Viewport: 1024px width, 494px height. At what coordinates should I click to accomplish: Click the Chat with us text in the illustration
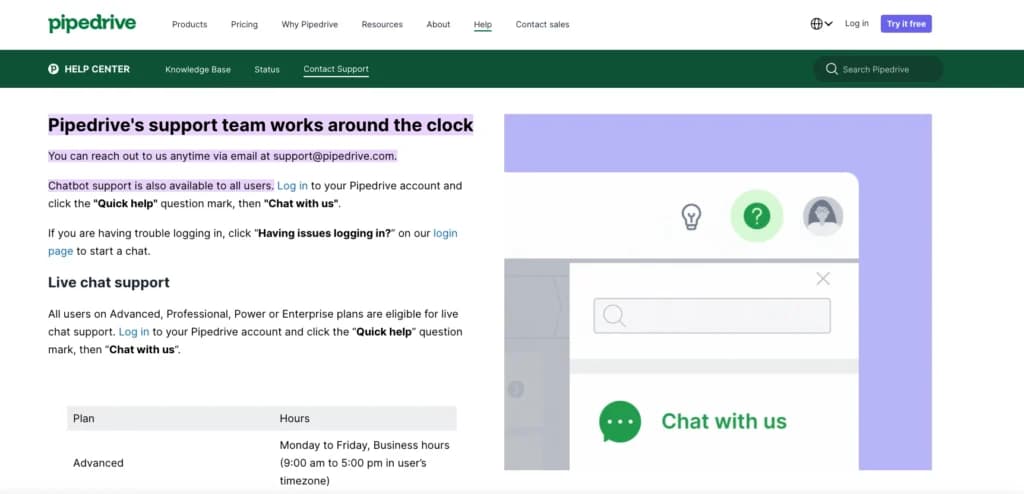(724, 421)
